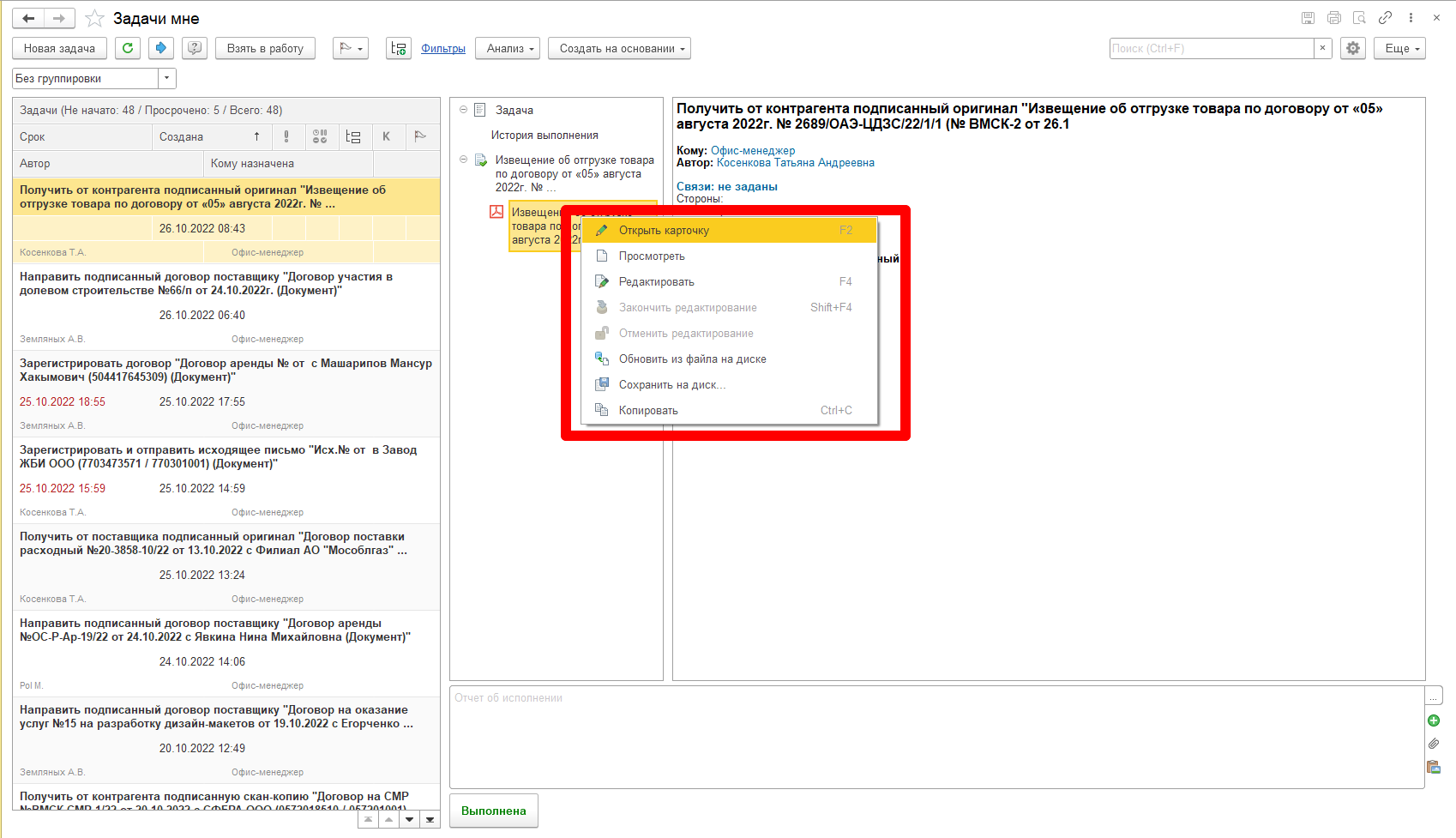Go forward with the right arrow
Screen dimensions: 1456x838
click(59, 18)
